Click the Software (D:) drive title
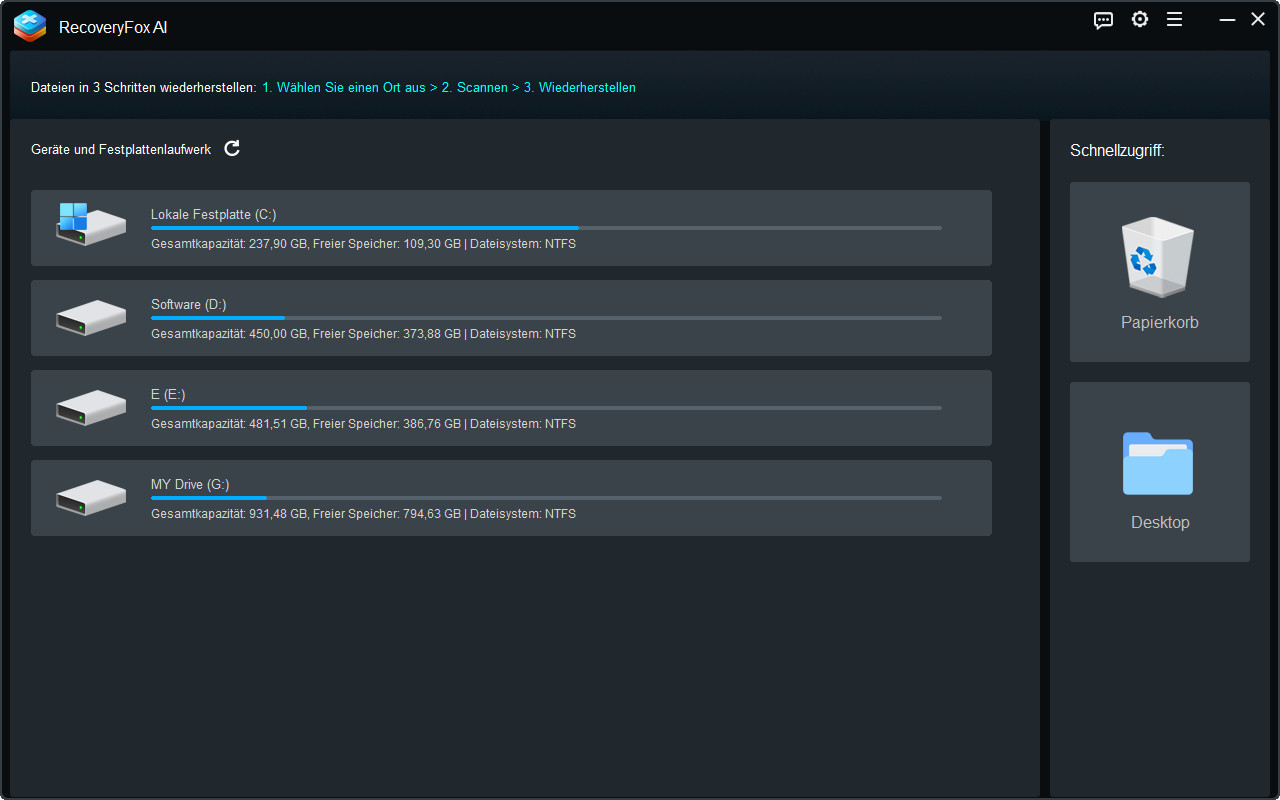The height and width of the screenshot is (800, 1280). pos(188,304)
